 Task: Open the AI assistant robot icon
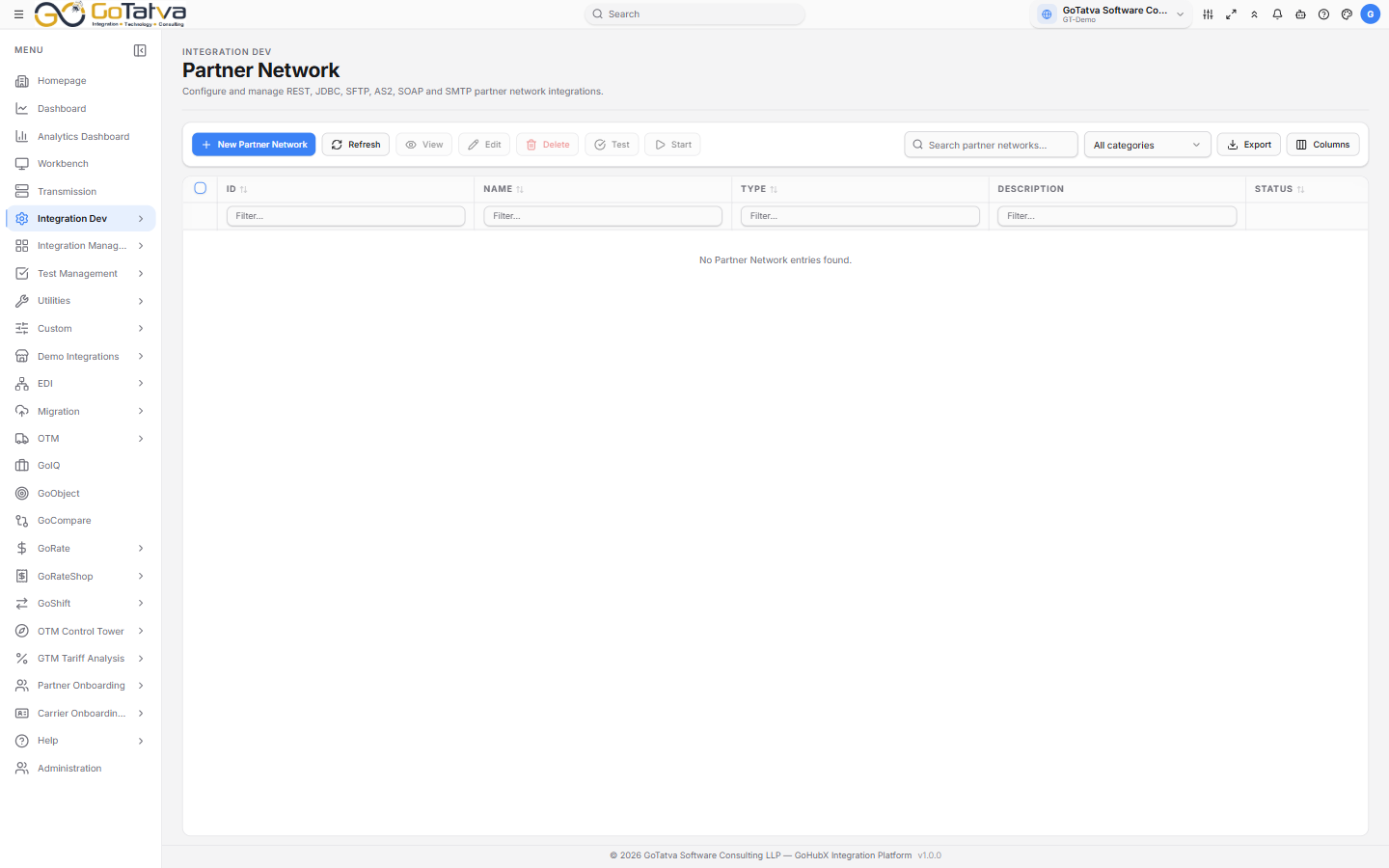(1300, 14)
